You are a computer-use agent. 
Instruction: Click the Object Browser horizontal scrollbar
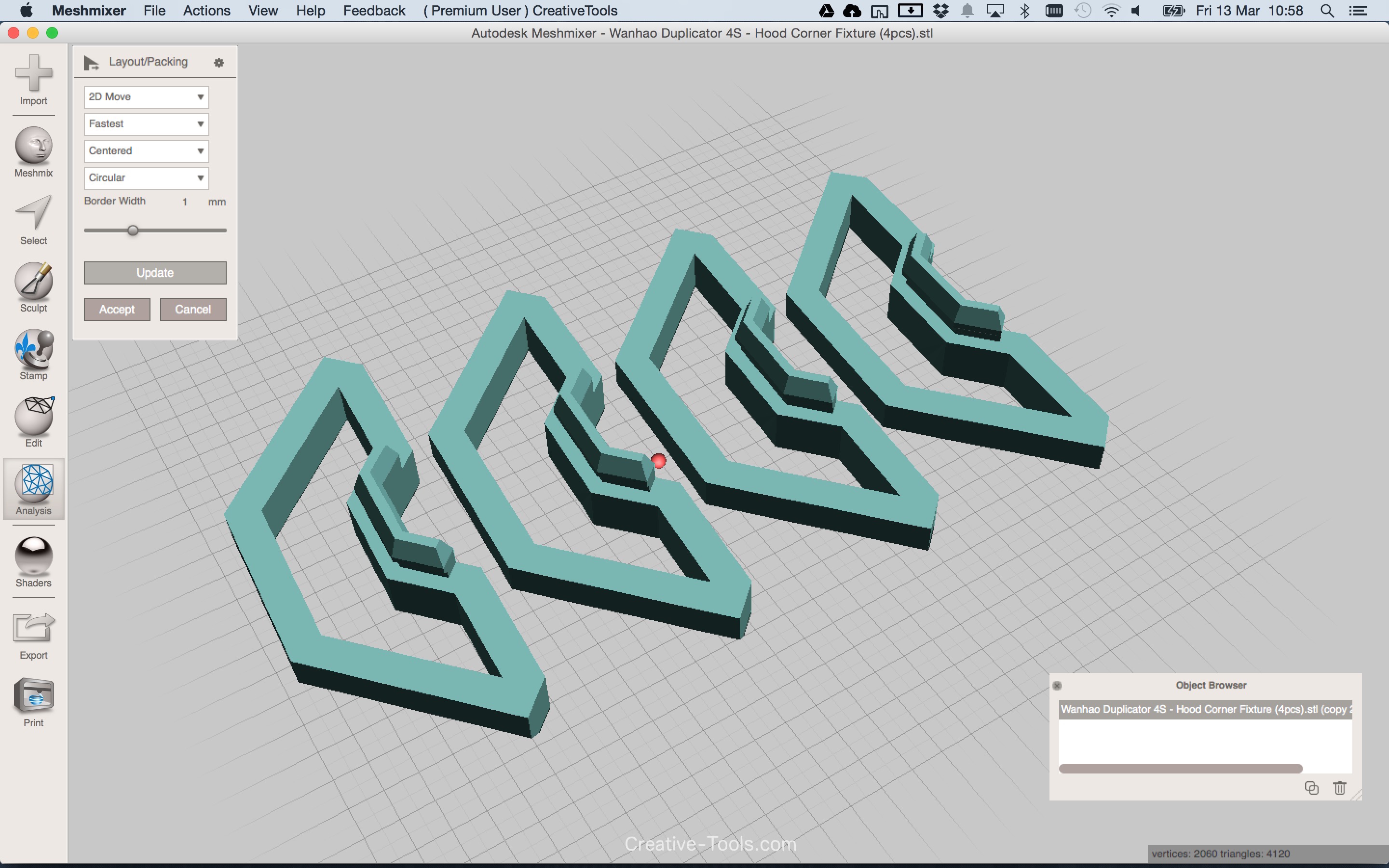pos(1181,769)
